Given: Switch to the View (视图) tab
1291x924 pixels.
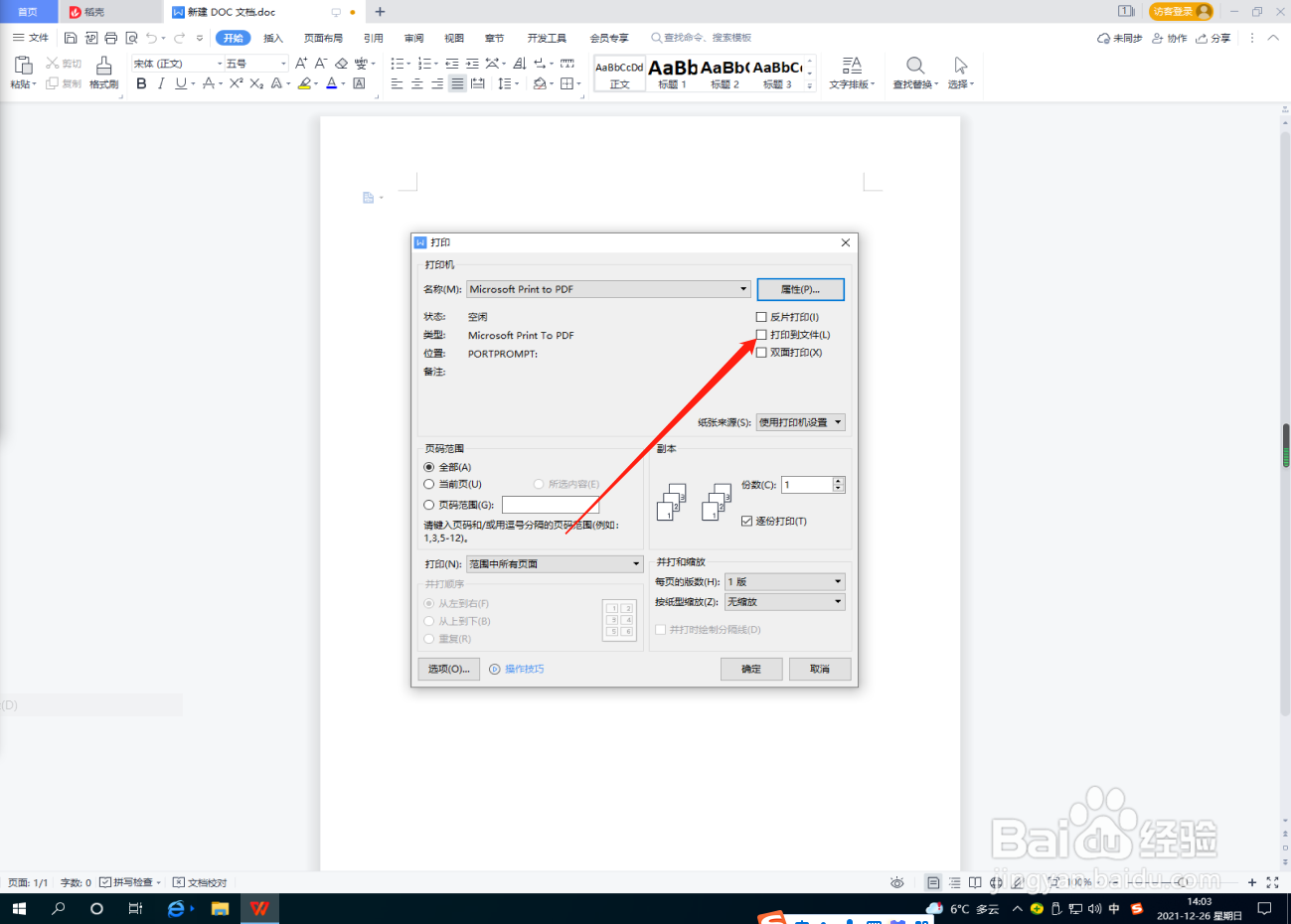Looking at the screenshot, I should pyautogui.click(x=454, y=38).
